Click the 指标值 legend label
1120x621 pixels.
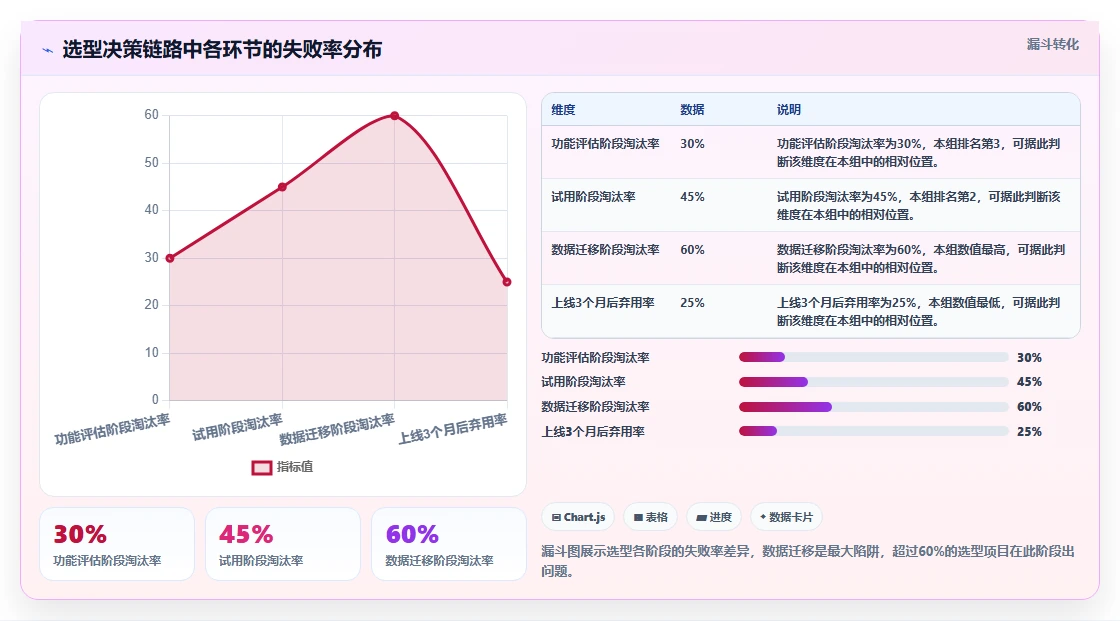[x=295, y=467]
